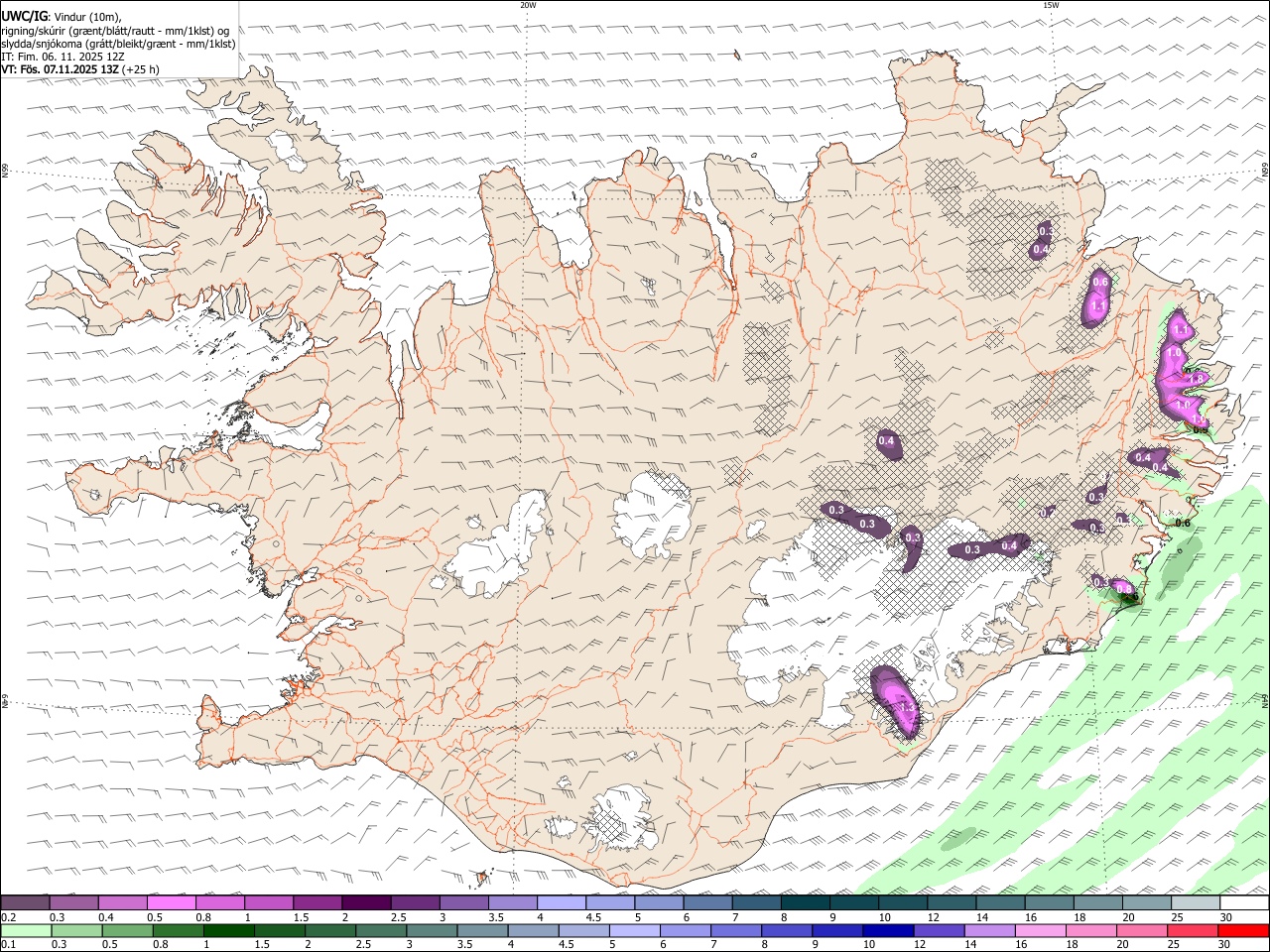Click the 15W longitude label
Viewport: 1270px width, 952px height.
(x=1051, y=5)
